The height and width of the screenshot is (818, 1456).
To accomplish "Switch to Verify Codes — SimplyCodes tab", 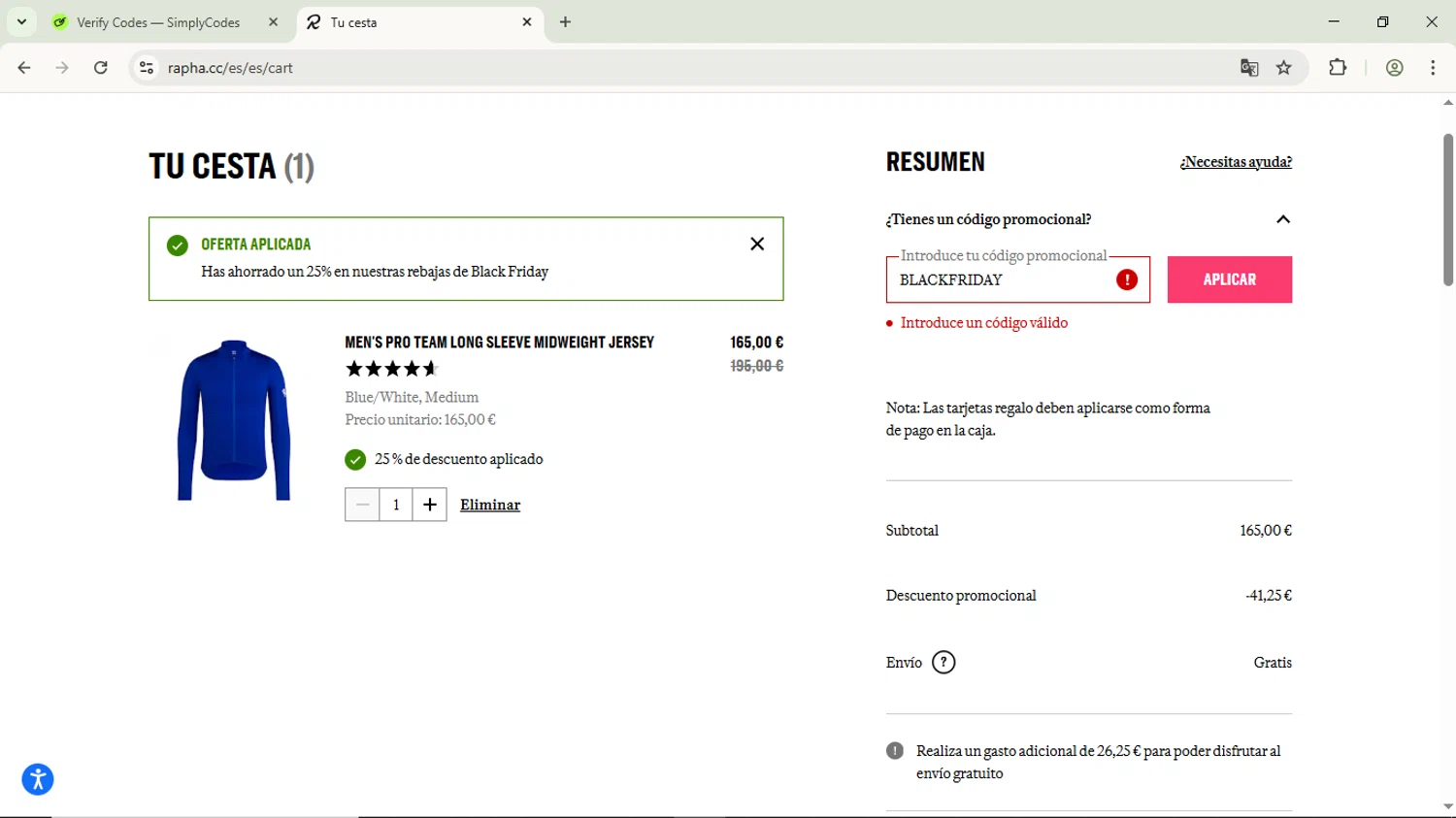I will pyautogui.click(x=158, y=22).
